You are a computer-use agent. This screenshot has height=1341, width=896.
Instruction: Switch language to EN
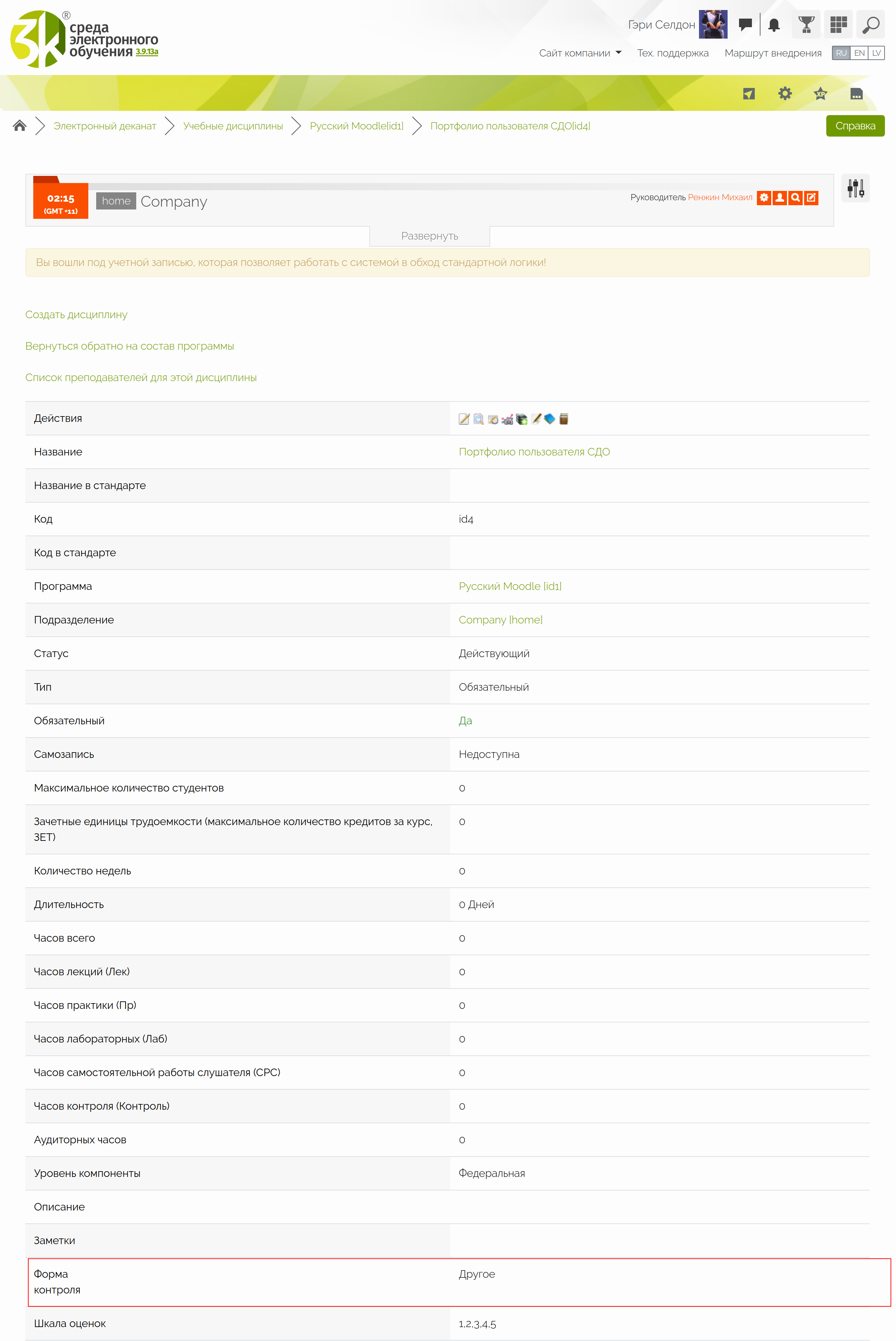coord(859,53)
